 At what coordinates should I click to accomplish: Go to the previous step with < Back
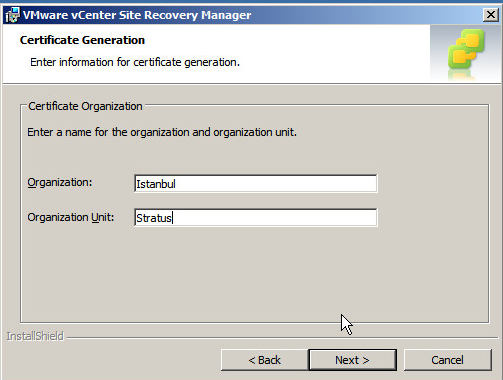(x=265, y=360)
